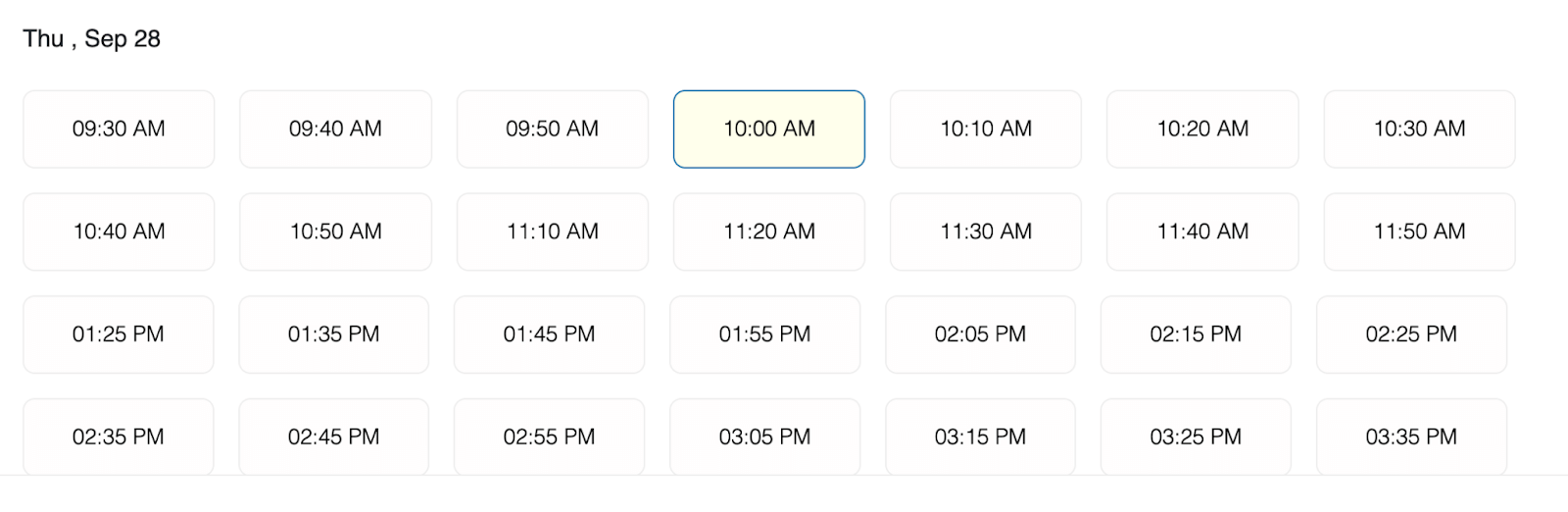Pick the 09:50 AM time slot
The width and height of the screenshot is (1568, 512).
pos(552,129)
